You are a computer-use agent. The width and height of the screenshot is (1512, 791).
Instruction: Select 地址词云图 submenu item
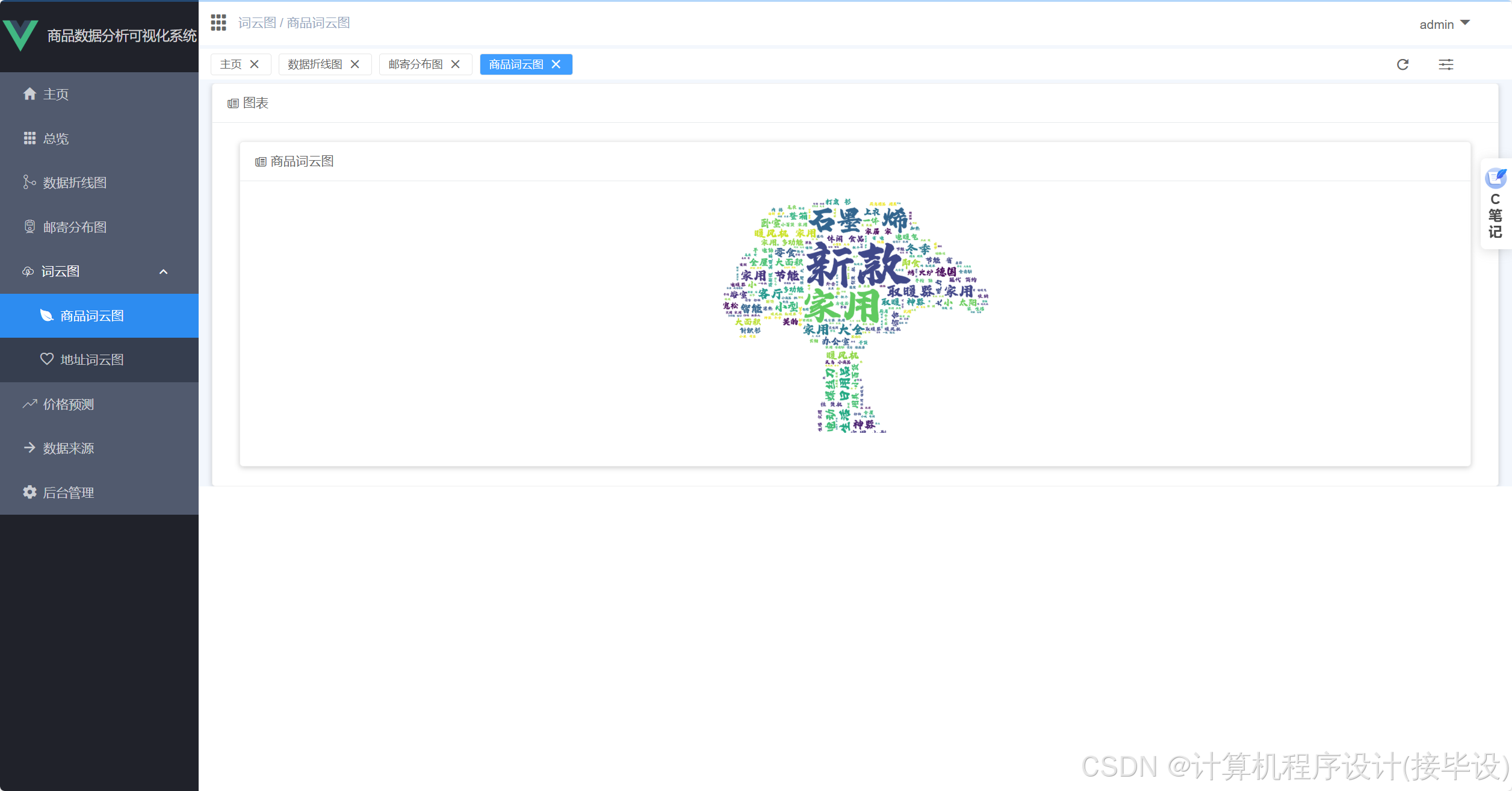(x=91, y=359)
